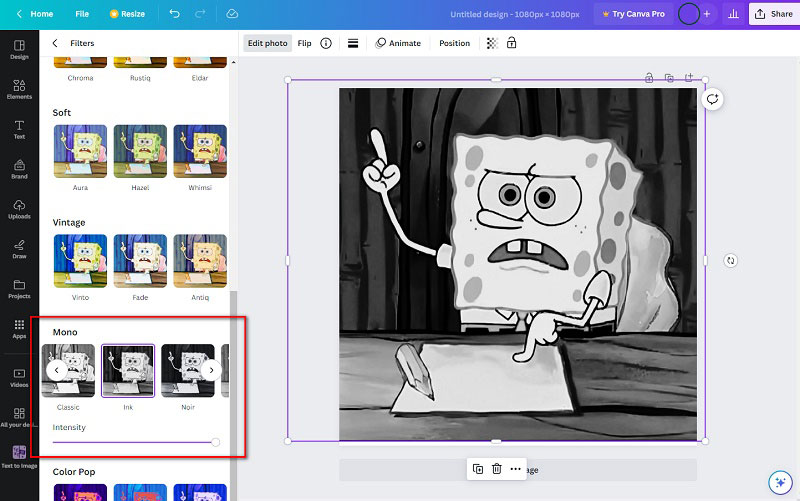Apply the Antiq filter
The image size is (800, 501).
point(200,261)
